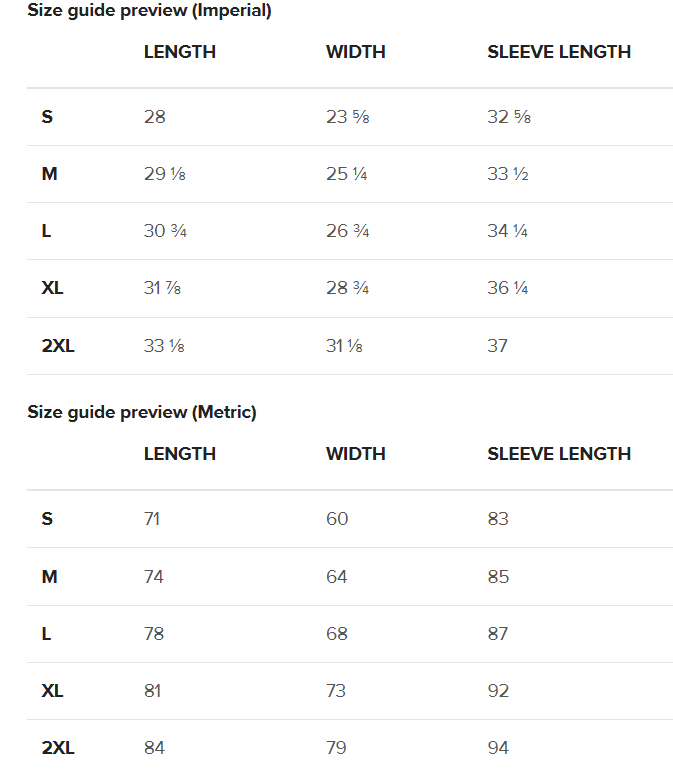Select the M row label in Imperial table

tap(50, 174)
